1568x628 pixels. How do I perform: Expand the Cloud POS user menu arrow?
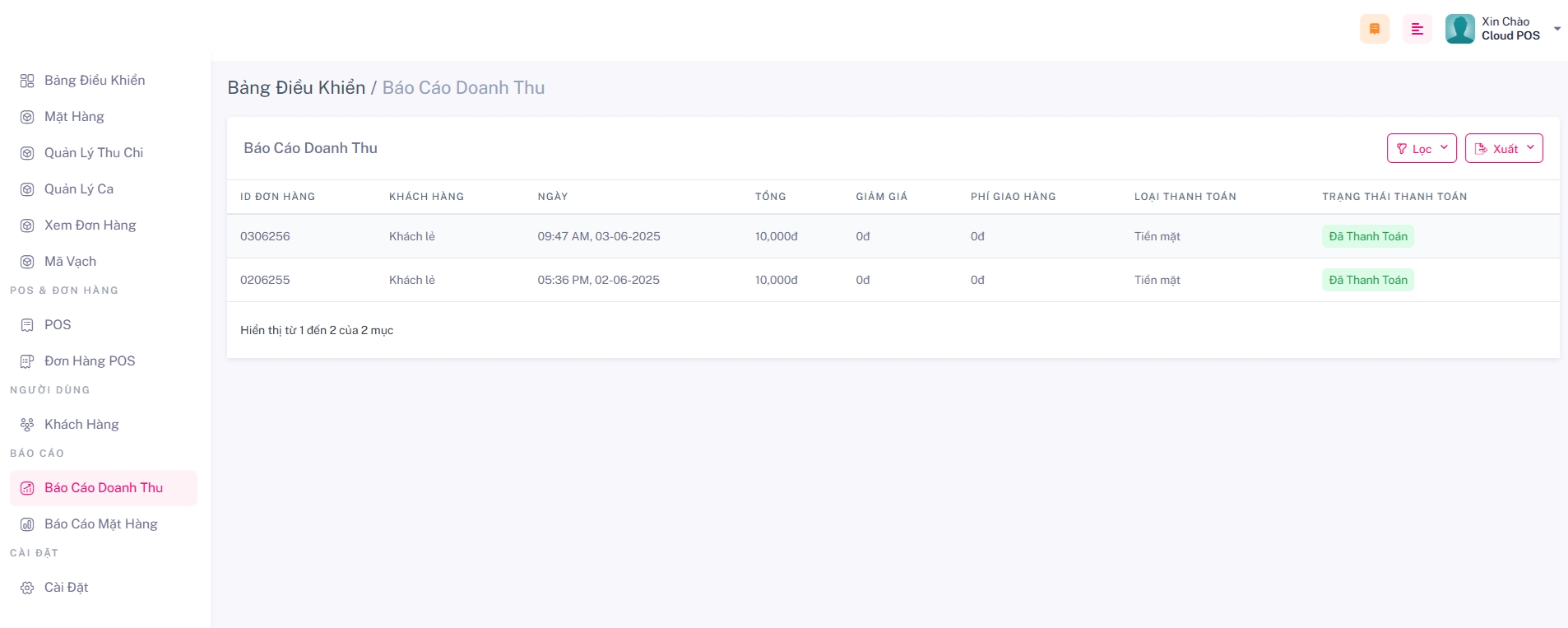[1556, 29]
